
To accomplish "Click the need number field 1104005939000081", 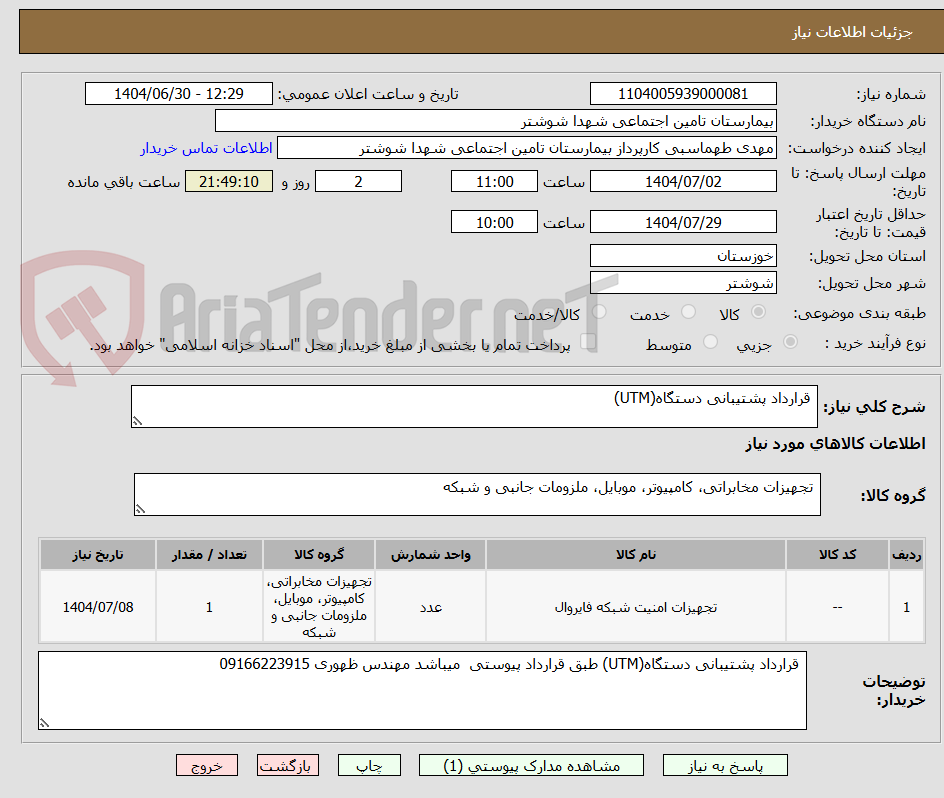I will click(683, 93).
